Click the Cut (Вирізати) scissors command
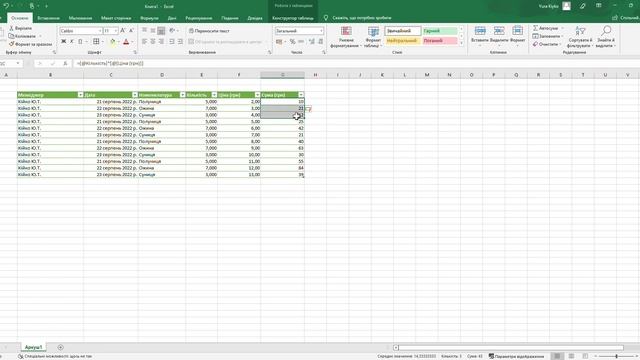 tap(20, 28)
